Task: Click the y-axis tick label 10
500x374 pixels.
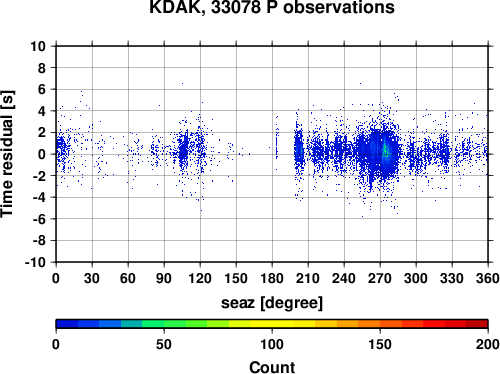Action: pos(38,46)
